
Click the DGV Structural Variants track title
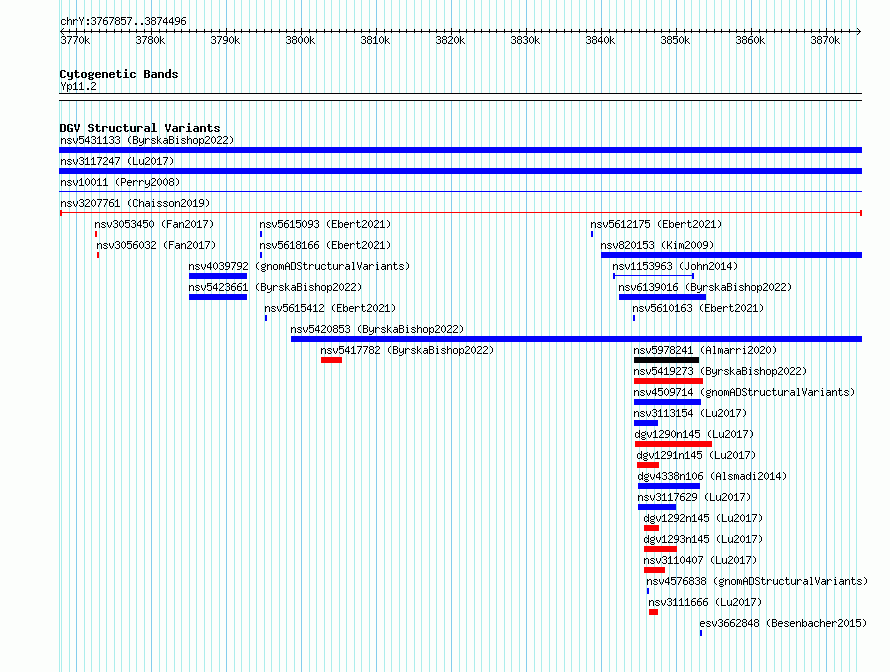(x=140, y=128)
